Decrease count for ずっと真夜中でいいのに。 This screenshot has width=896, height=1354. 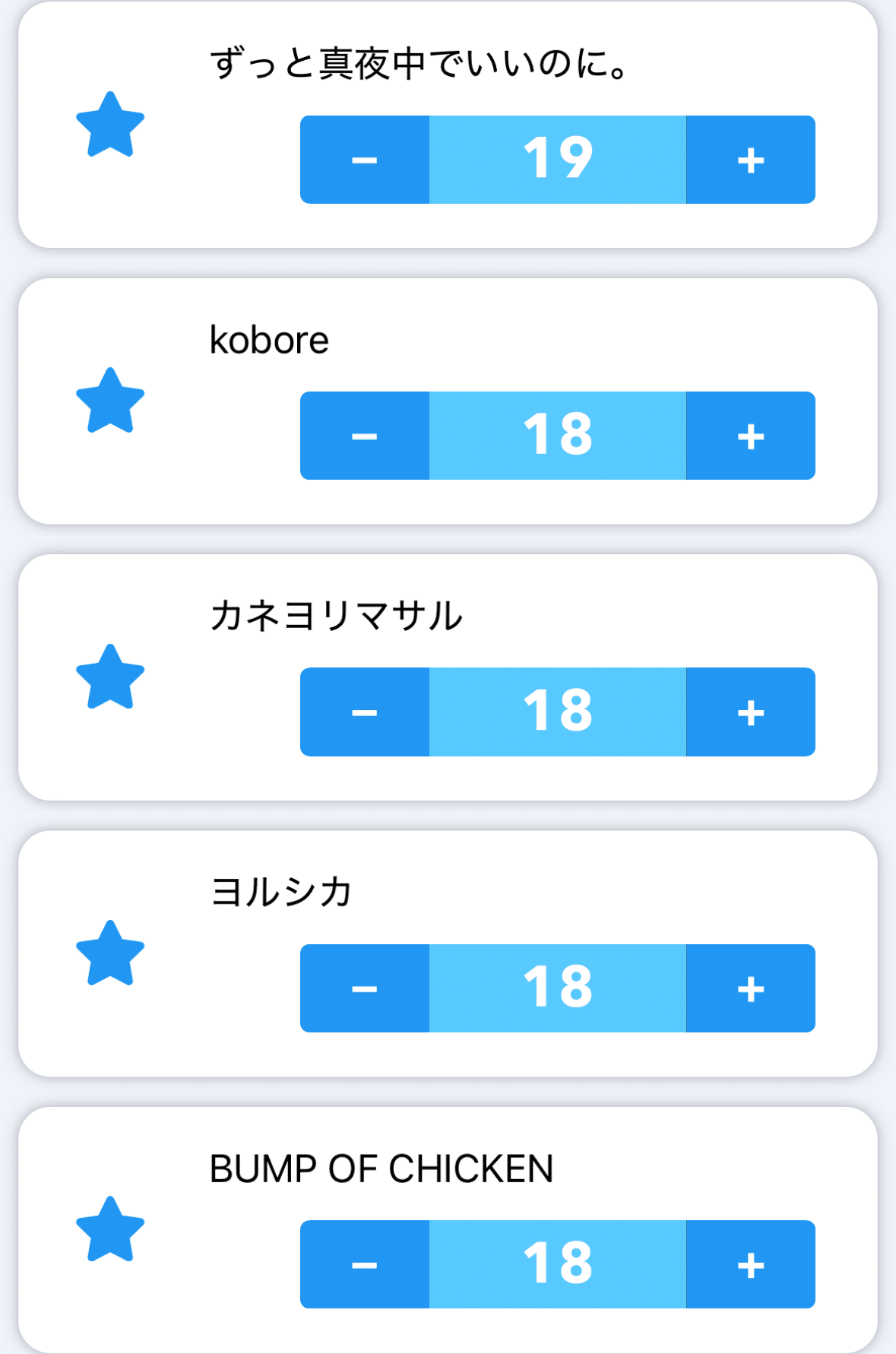pos(365,160)
